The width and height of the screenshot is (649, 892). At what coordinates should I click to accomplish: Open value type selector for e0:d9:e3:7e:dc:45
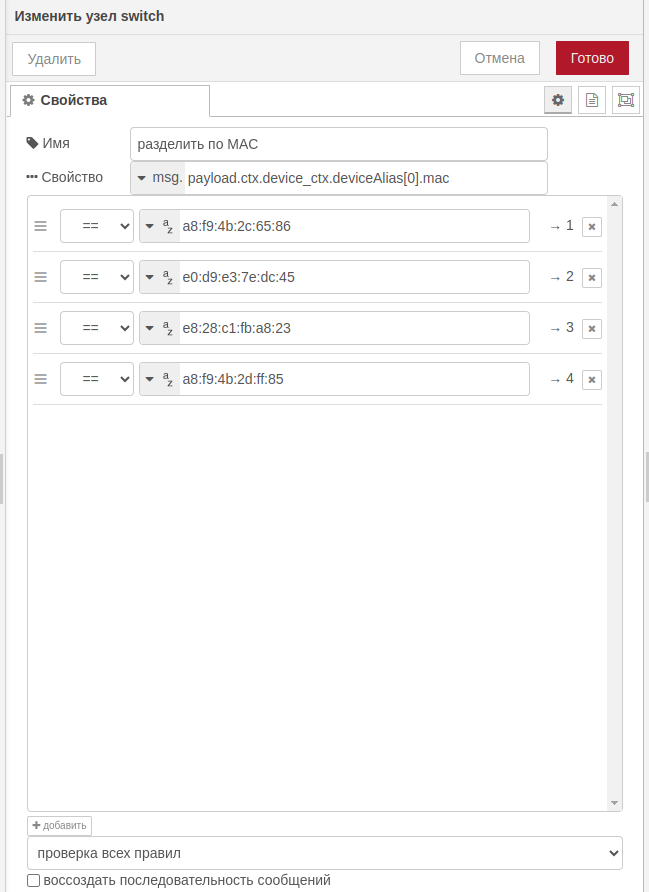[159, 277]
